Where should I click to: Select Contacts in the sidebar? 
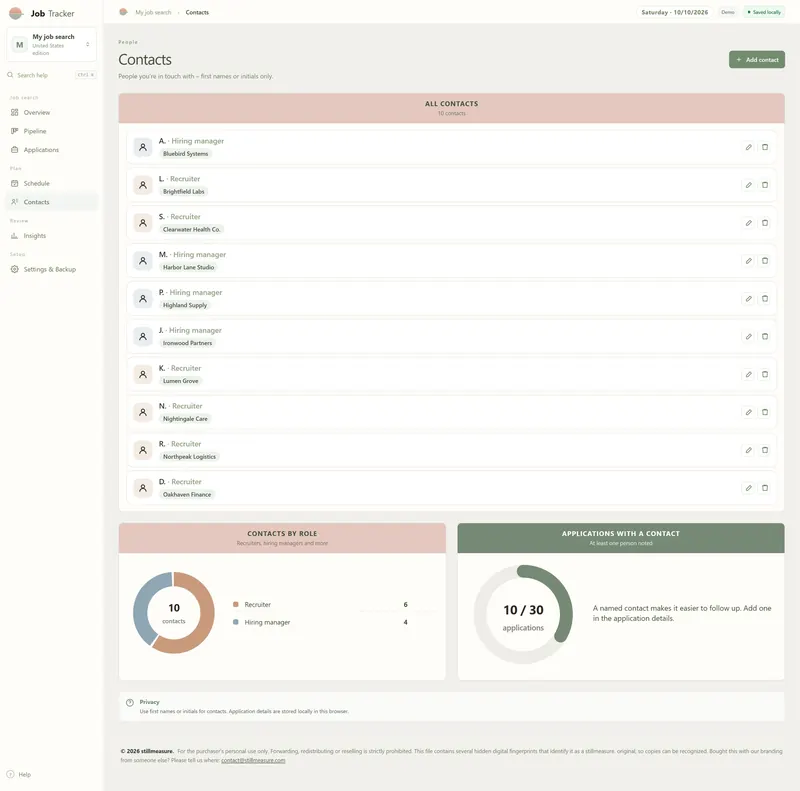[x=51, y=202]
